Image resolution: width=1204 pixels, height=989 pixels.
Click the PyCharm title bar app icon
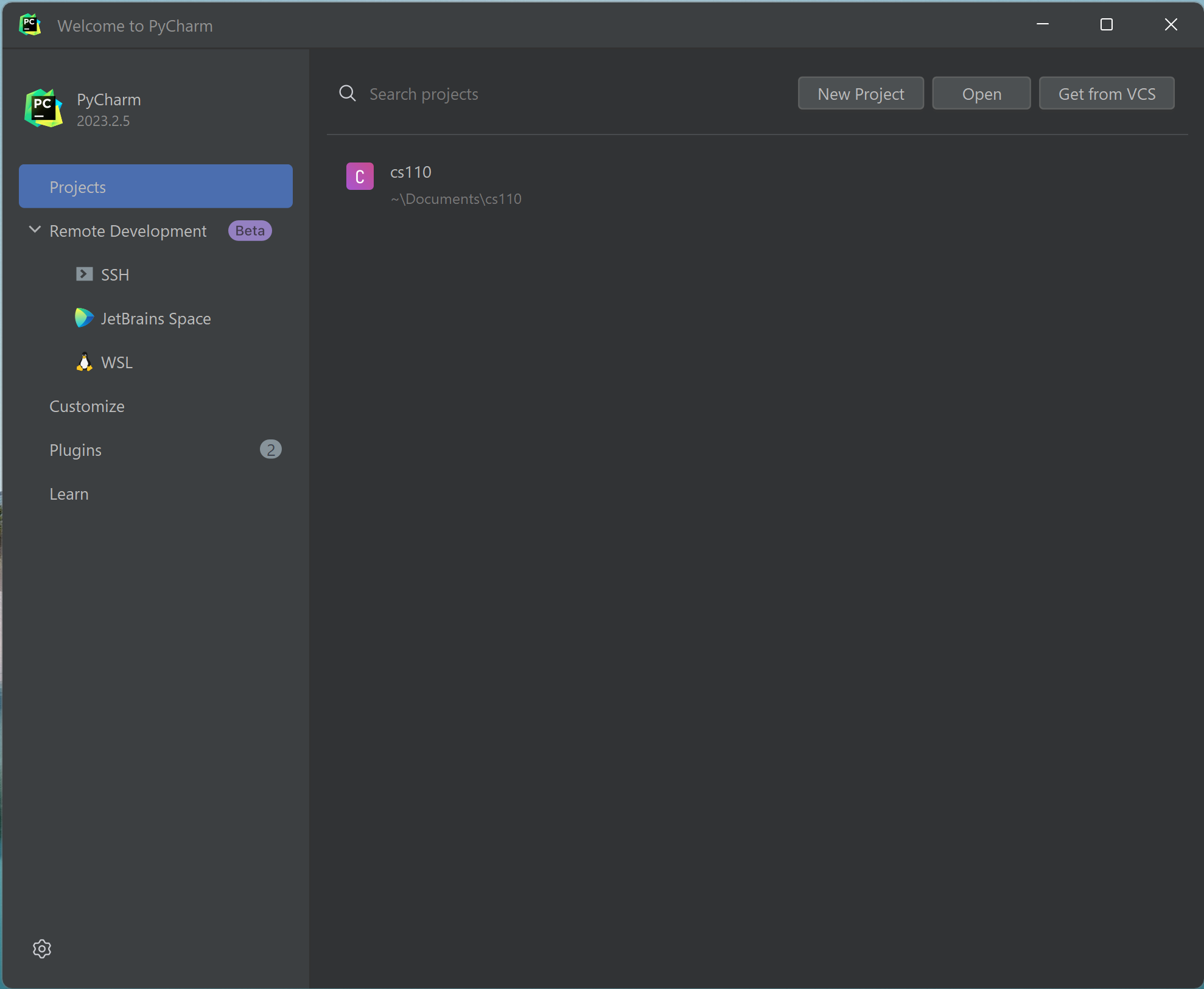30,25
